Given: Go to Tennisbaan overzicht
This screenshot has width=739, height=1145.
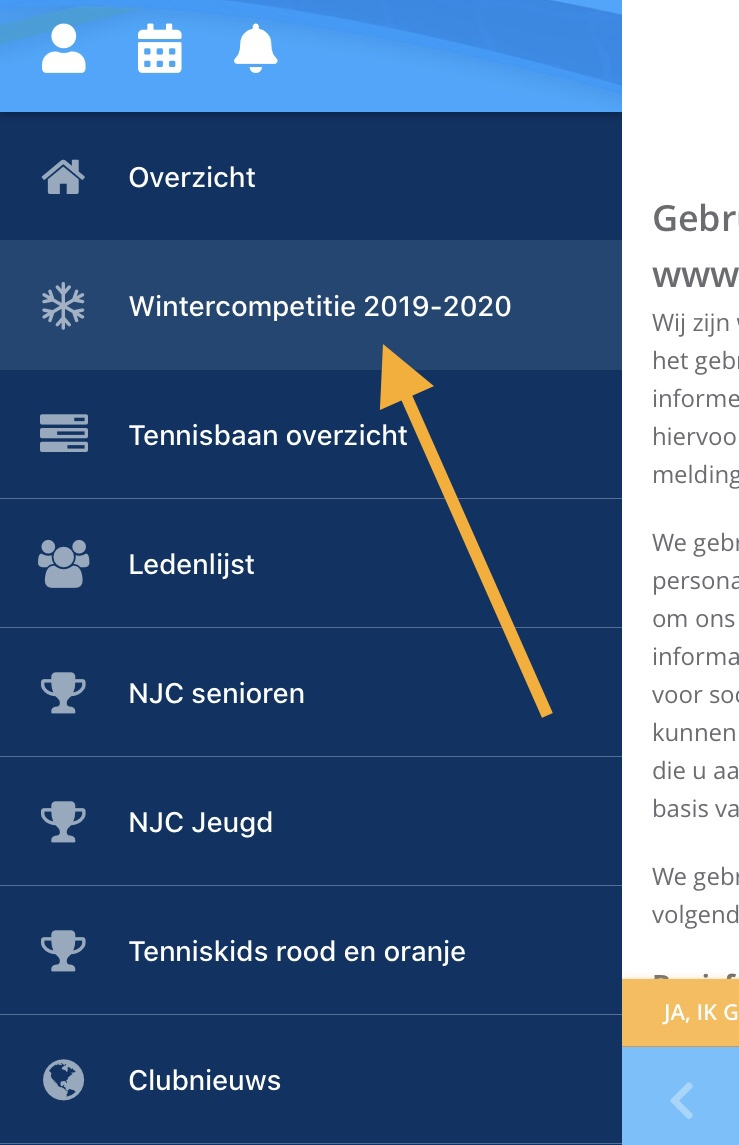Looking at the screenshot, I should coord(310,434).
